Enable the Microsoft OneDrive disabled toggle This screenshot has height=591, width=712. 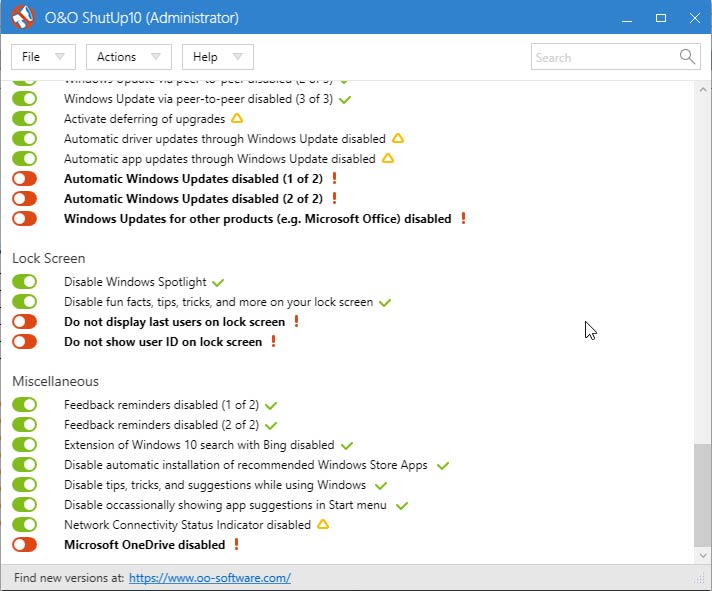[25, 544]
